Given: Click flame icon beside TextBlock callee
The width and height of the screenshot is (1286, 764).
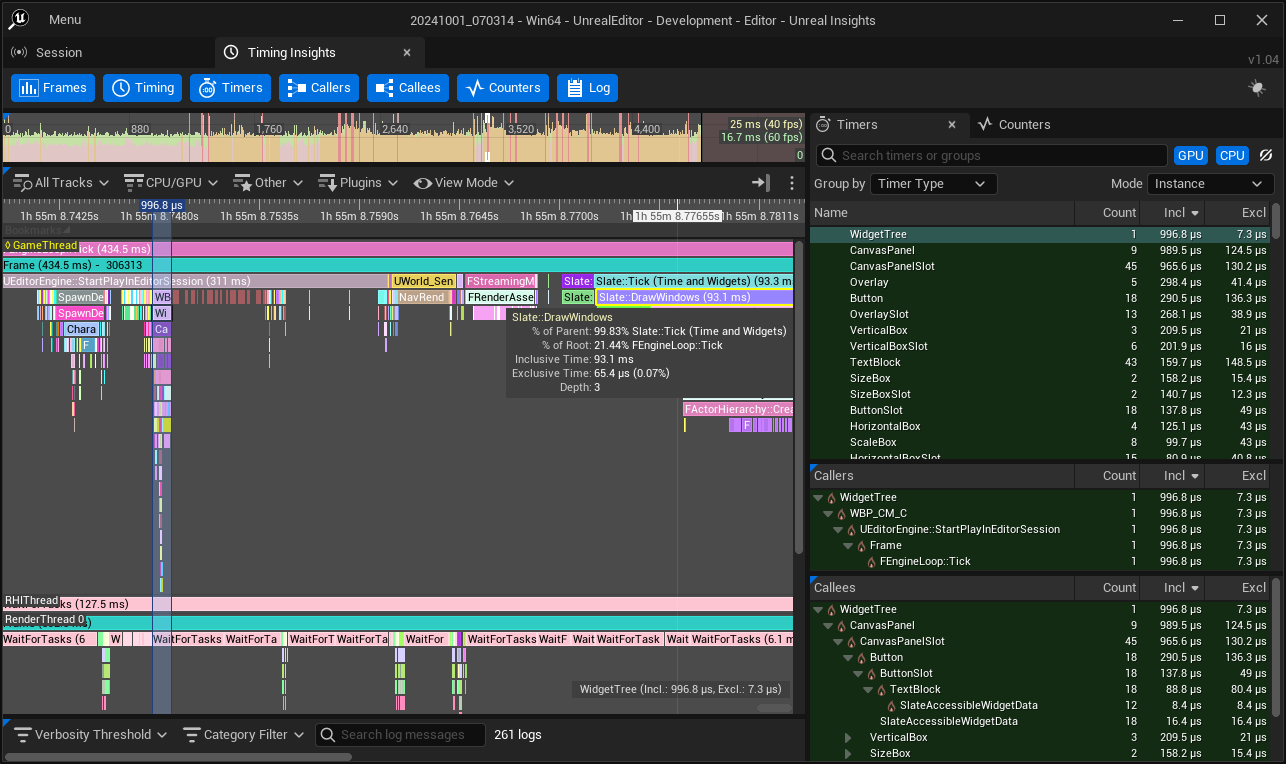Looking at the screenshot, I should coord(881,690).
